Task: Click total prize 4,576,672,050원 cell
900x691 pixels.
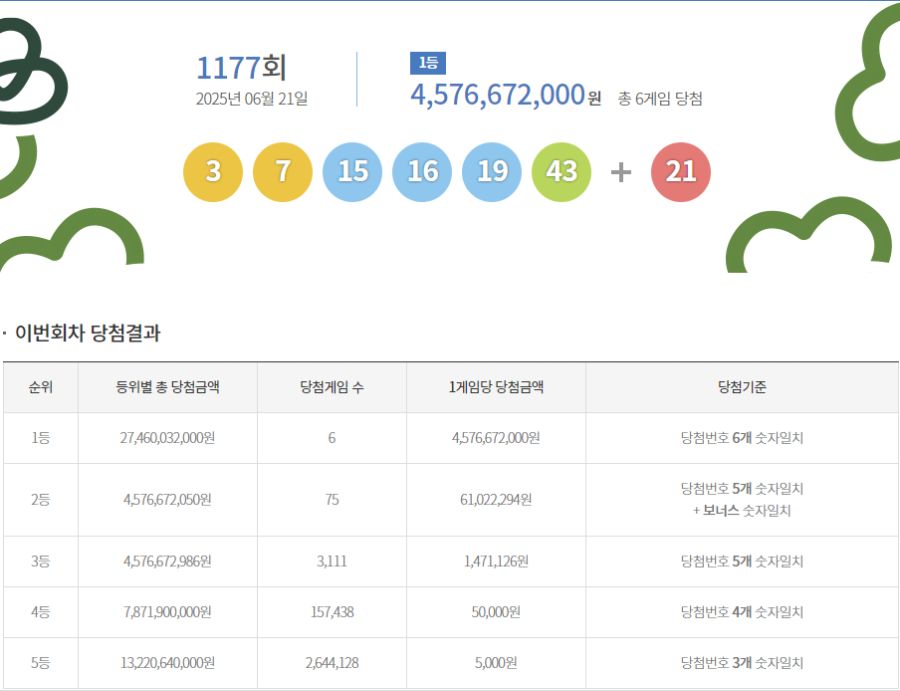Action: click(x=168, y=500)
